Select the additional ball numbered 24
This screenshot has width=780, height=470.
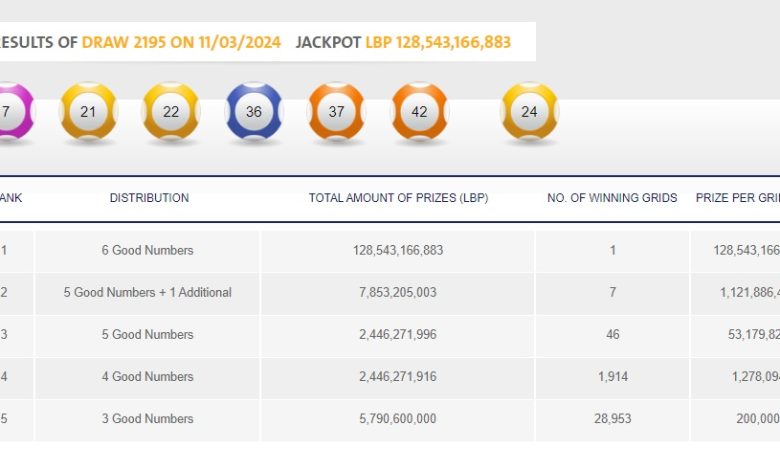[529, 111]
